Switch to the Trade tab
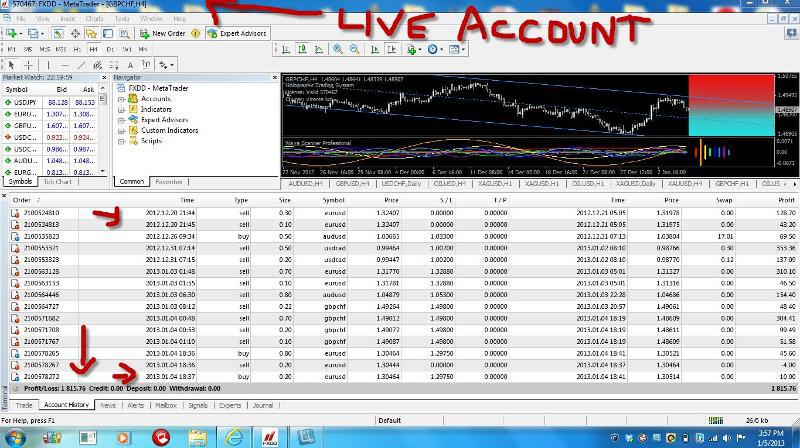The height and width of the screenshot is (448, 800). click(24, 405)
